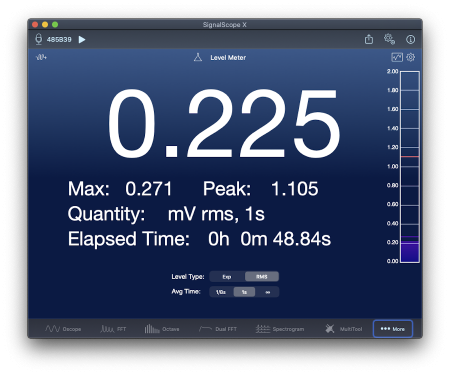Screen dimensions: 450x375
Task: Click the add signal waveform icon
Action: tap(41, 57)
